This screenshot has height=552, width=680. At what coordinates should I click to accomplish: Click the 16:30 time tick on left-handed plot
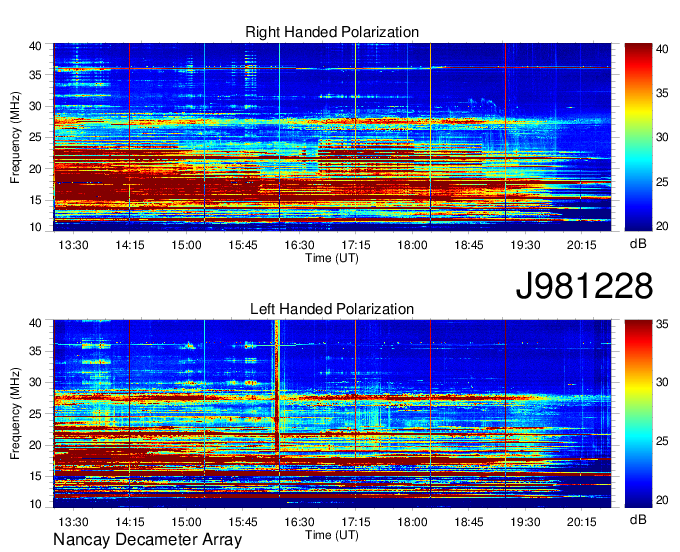(299, 522)
